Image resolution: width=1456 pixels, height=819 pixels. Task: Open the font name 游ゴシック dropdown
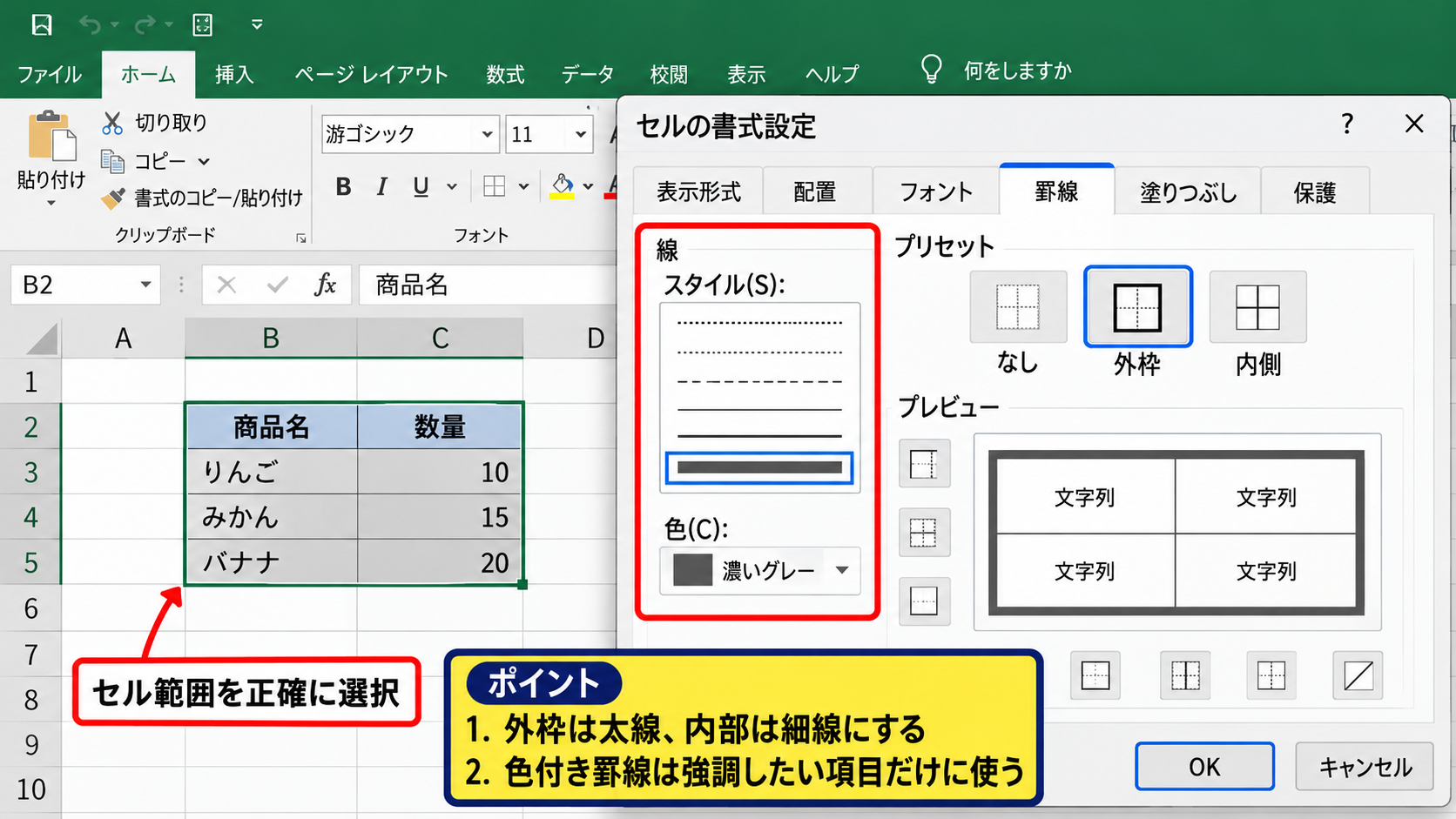pos(488,135)
